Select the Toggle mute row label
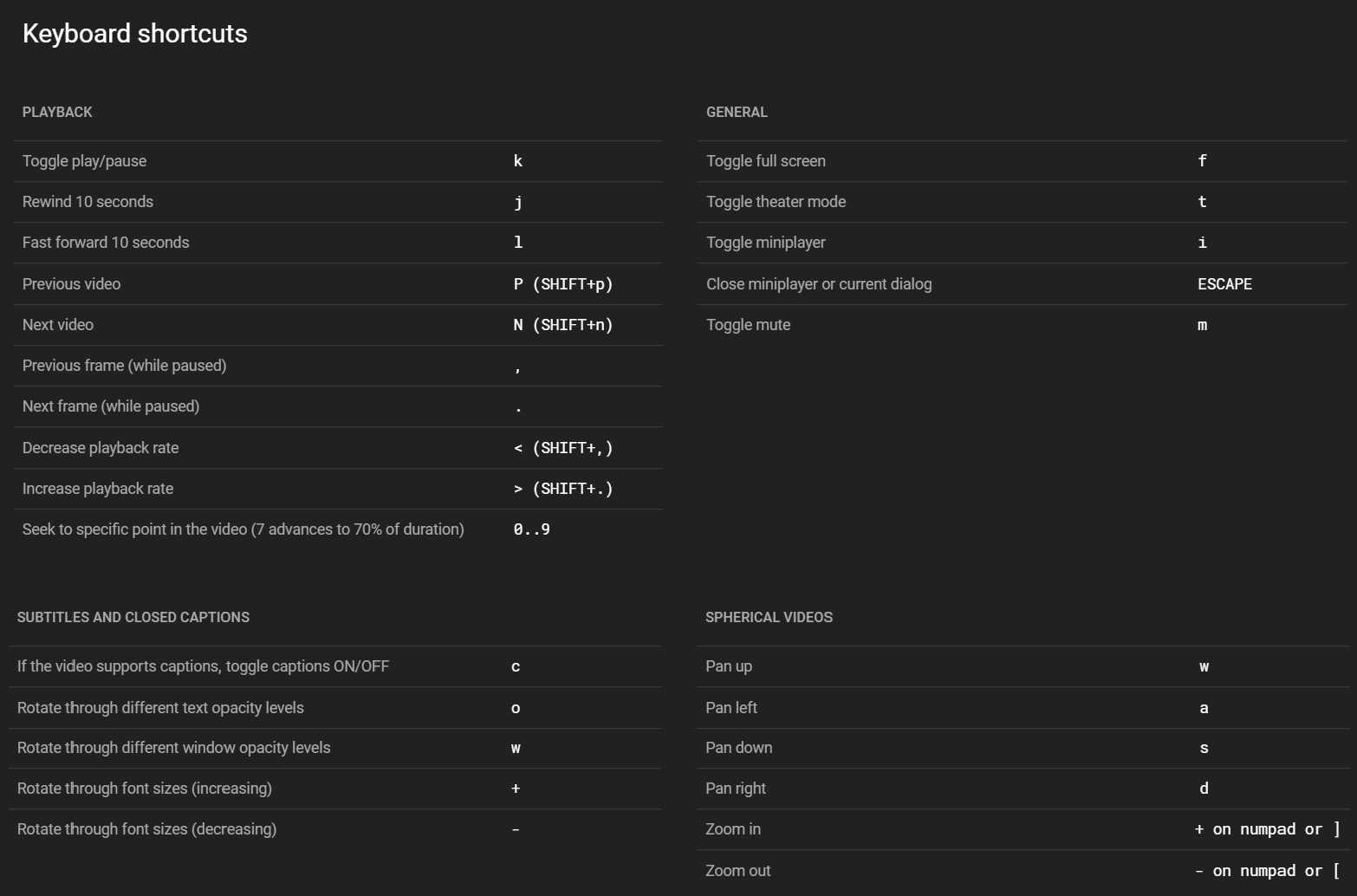Viewport: 1357px width, 896px height. [748, 325]
